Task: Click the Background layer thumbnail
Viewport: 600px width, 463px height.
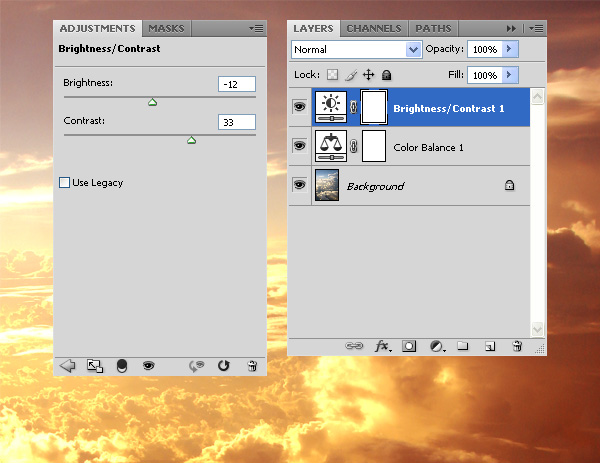Action: pos(327,185)
